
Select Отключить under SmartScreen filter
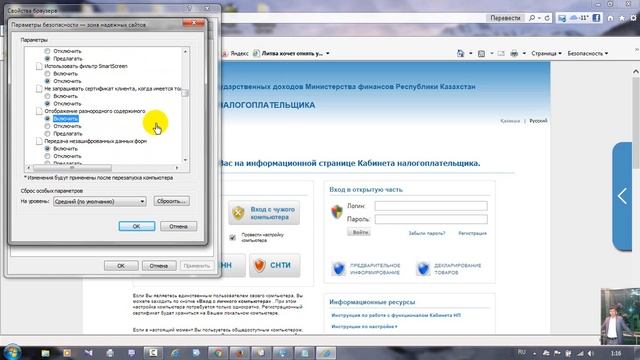point(47,81)
